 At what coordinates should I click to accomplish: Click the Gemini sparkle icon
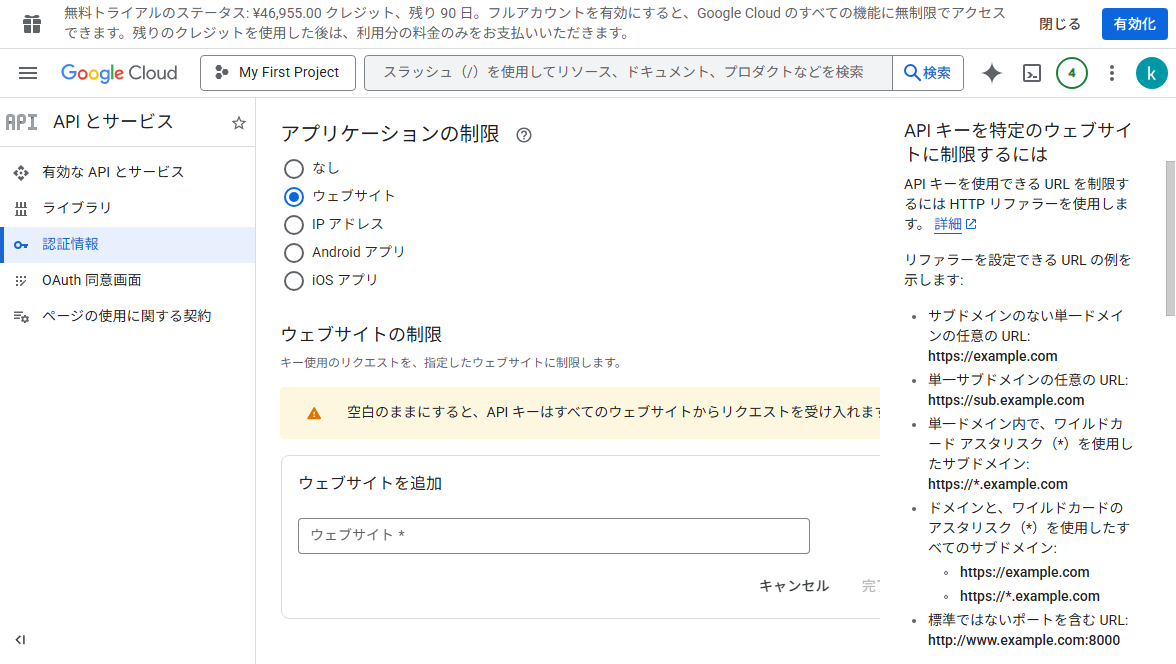992,73
